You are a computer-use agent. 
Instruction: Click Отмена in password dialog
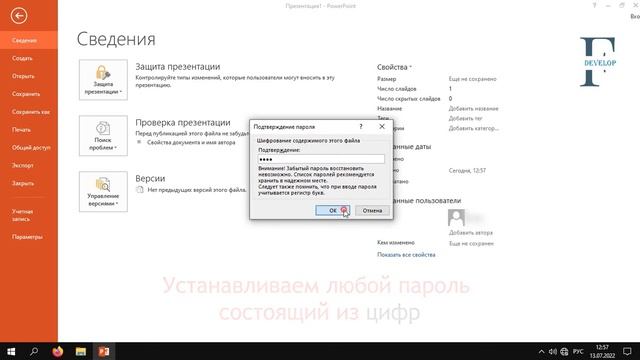click(x=372, y=211)
